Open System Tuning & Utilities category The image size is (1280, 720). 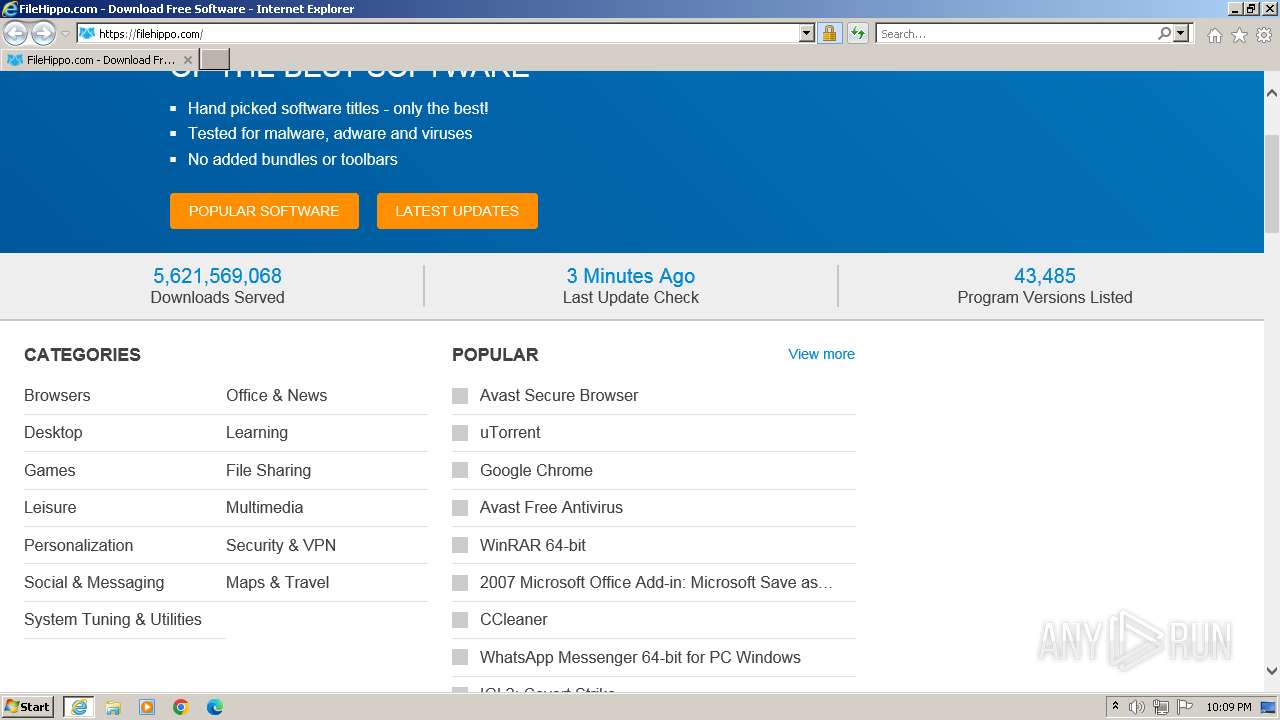[x=113, y=619]
